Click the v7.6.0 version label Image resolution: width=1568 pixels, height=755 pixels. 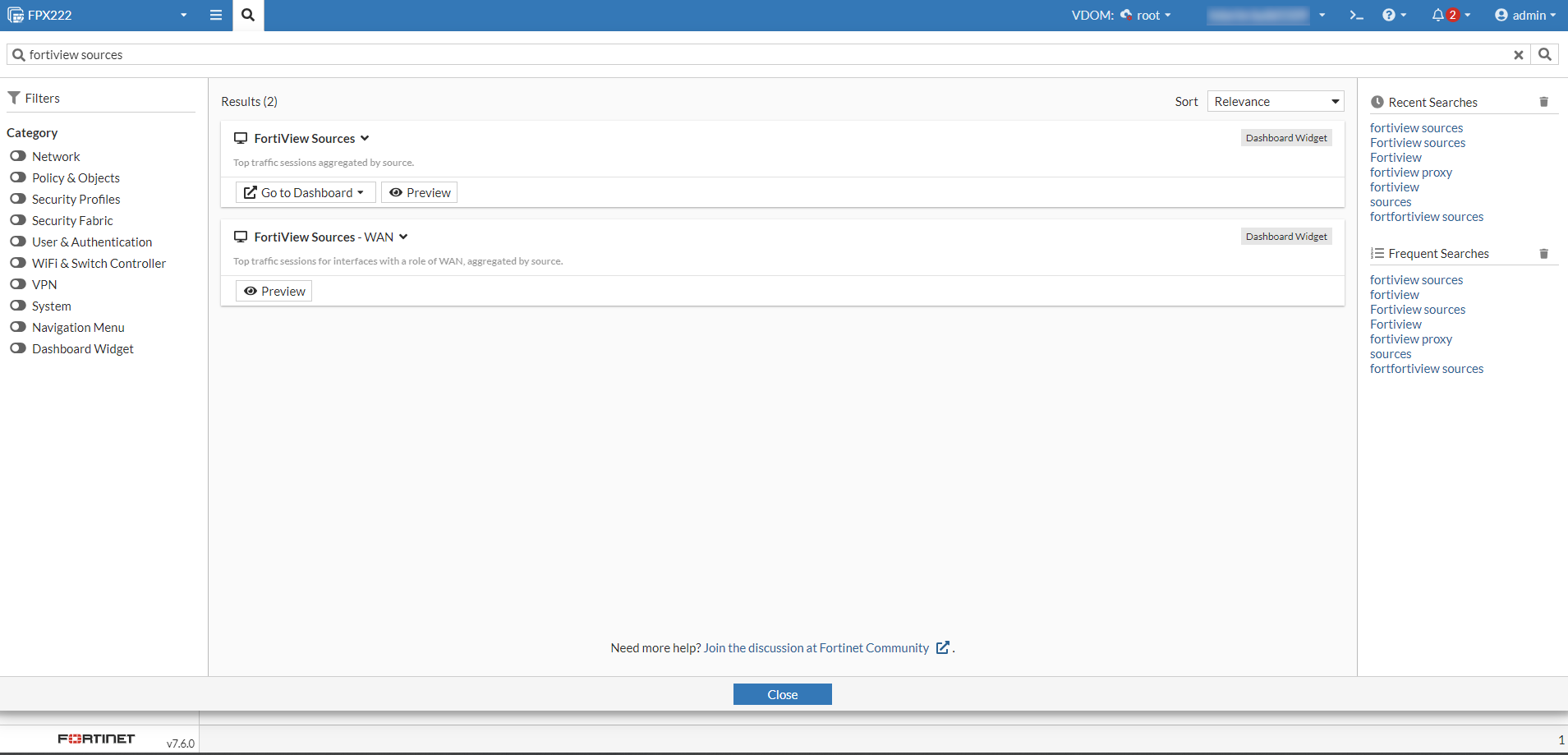[181, 743]
